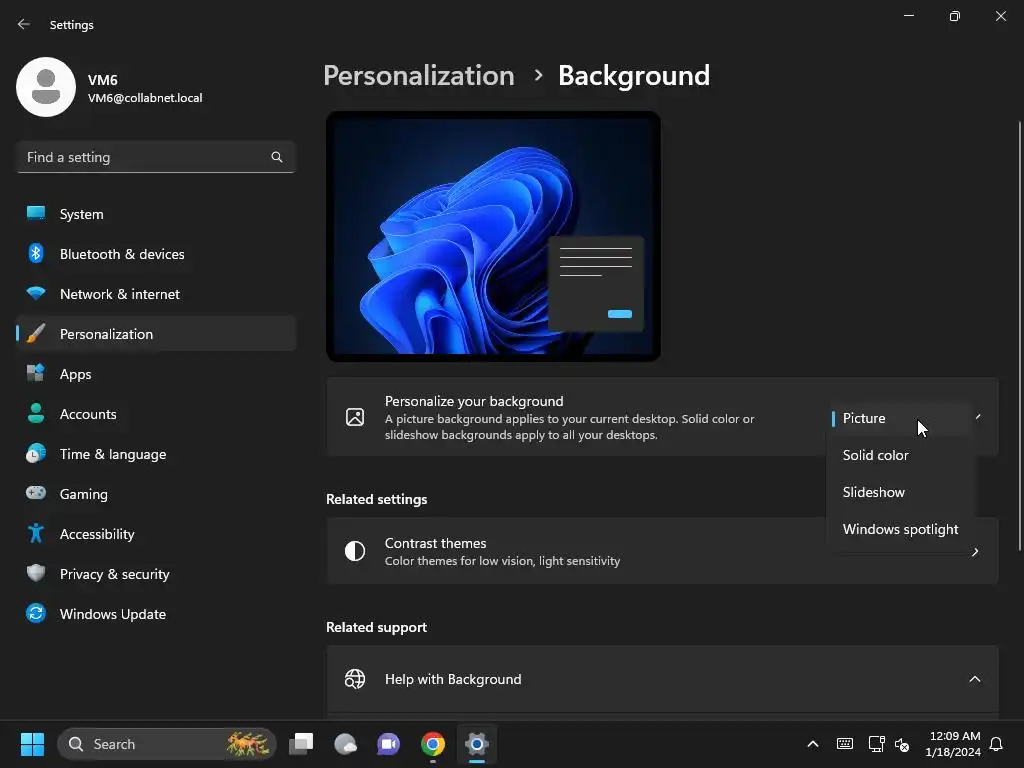Type in the Find a setting box
This screenshot has width=1024, height=768.
155,157
